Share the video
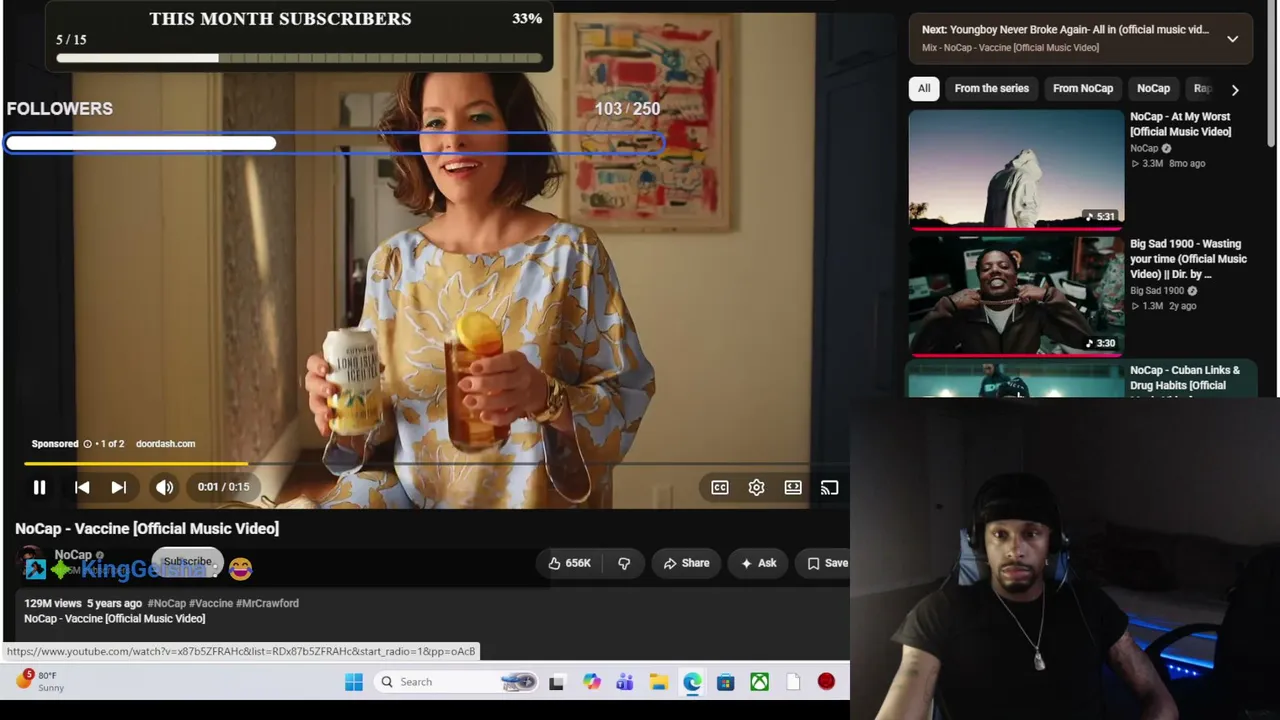The height and width of the screenshot is (720, 1280). 686,563
